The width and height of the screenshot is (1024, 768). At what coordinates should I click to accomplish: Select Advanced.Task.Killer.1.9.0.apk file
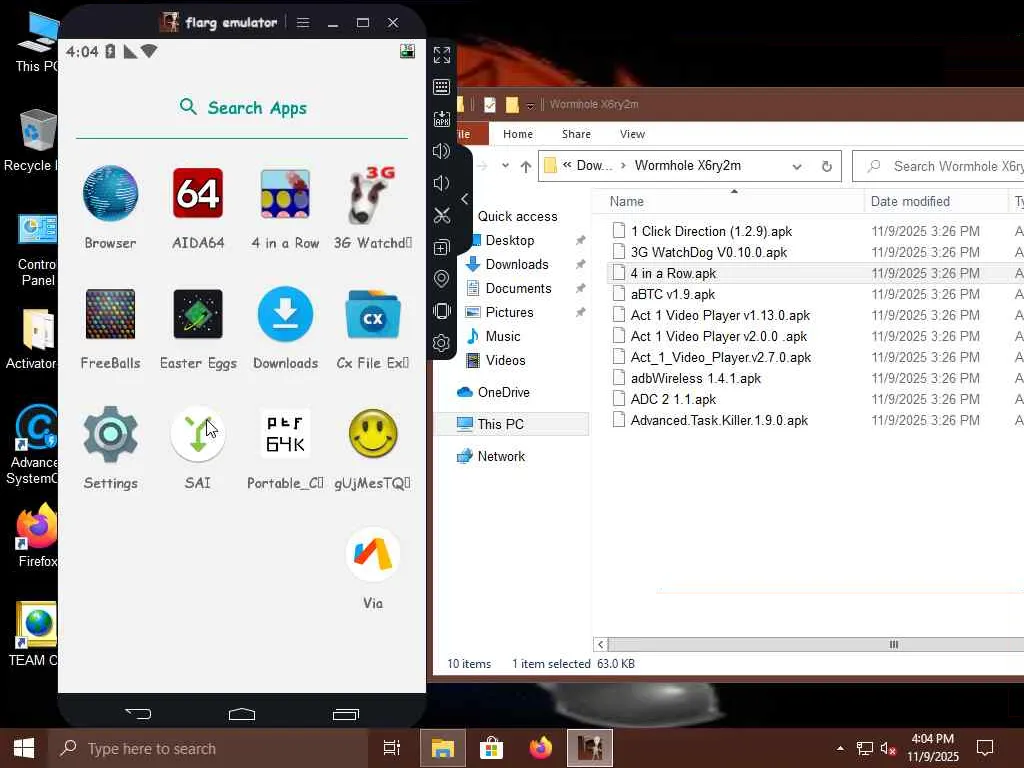(719, 421)
